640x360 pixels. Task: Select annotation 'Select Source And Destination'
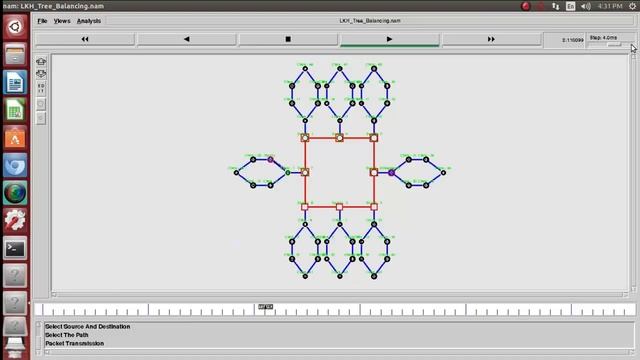(x=88, y=327)
